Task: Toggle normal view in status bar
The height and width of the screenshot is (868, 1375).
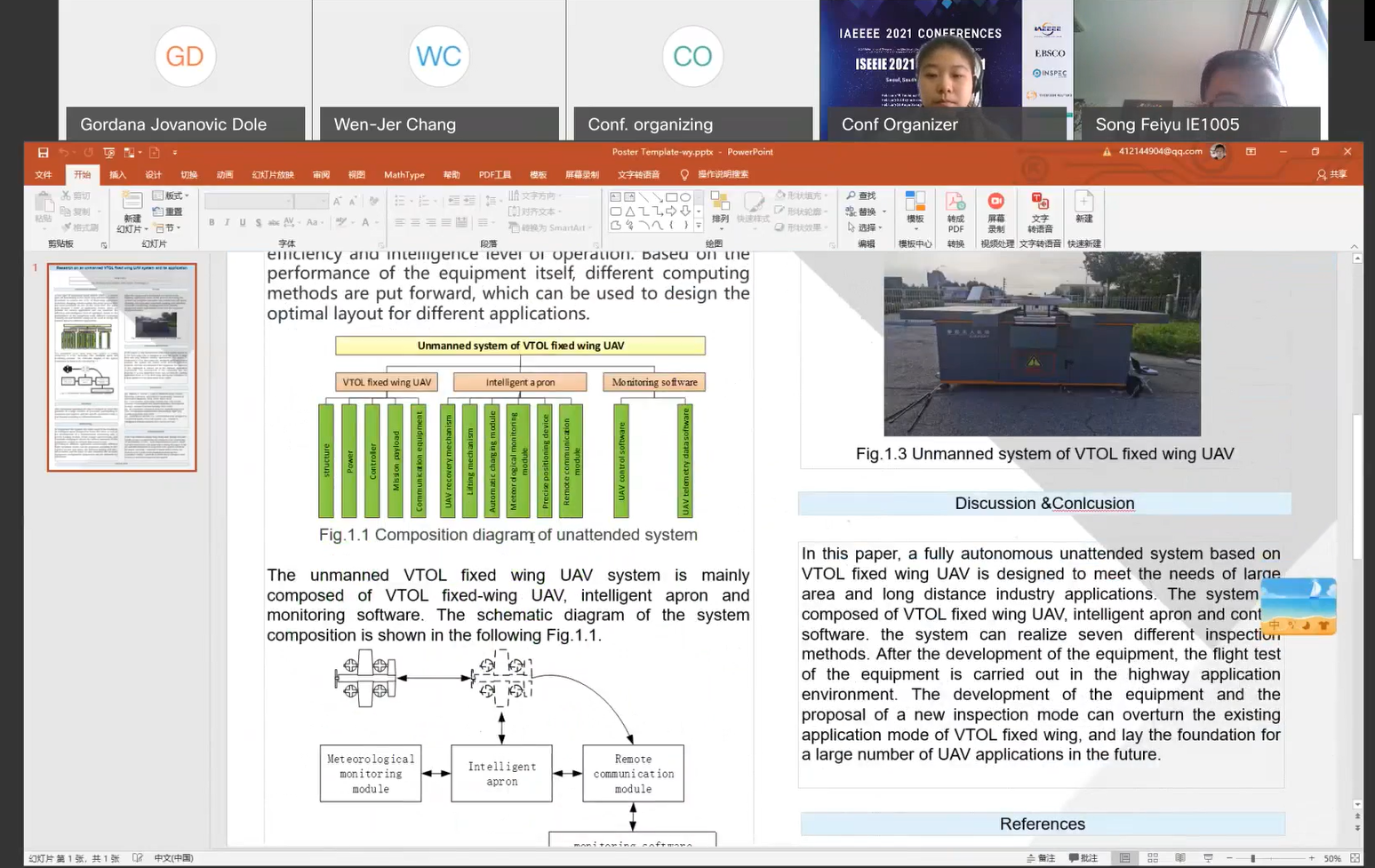Action: pyautogui.click(x=1125, y=858)
